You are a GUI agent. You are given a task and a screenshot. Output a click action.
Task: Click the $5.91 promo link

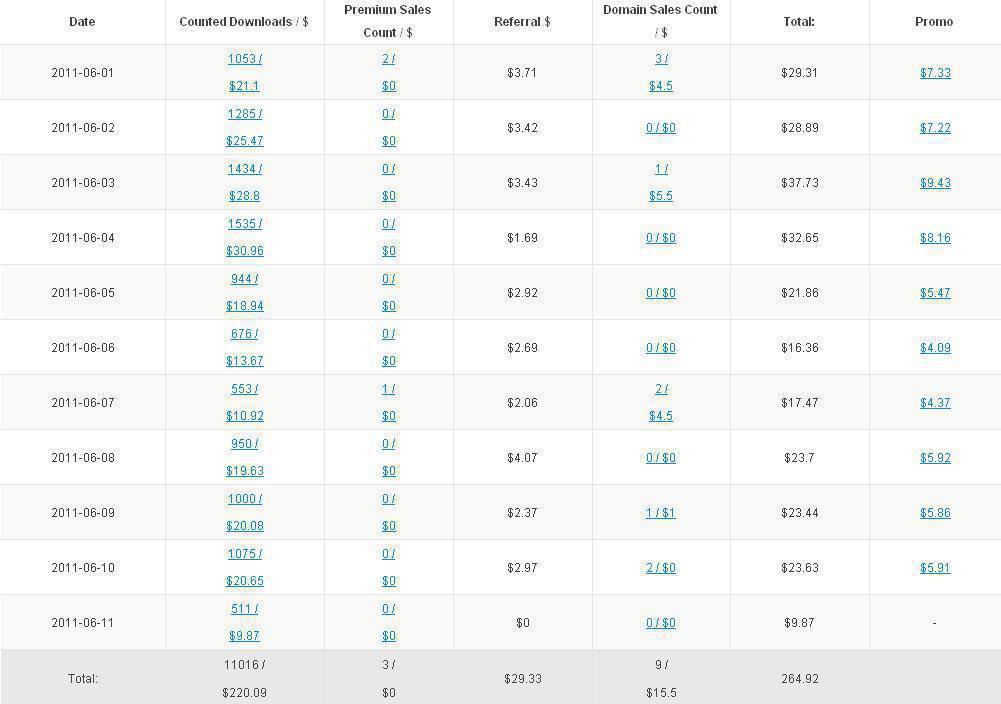tap(935, 568)
